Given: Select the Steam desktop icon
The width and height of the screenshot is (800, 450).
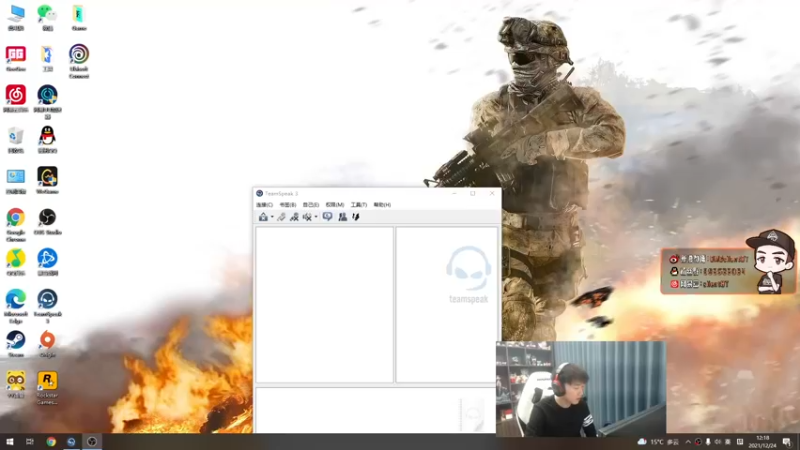Looking at the screenshot, I should (x=16, y=344).
